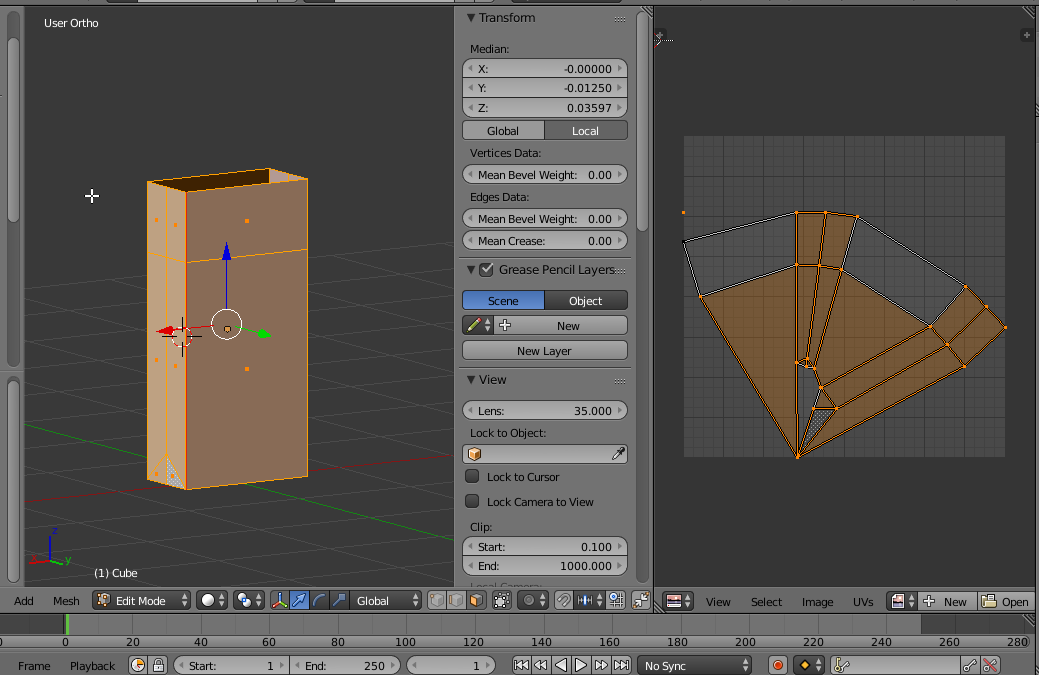This screenshot has width=1039, height=675.
Task: Jump to previous keyframe button
Action: [x=541, y=666]
